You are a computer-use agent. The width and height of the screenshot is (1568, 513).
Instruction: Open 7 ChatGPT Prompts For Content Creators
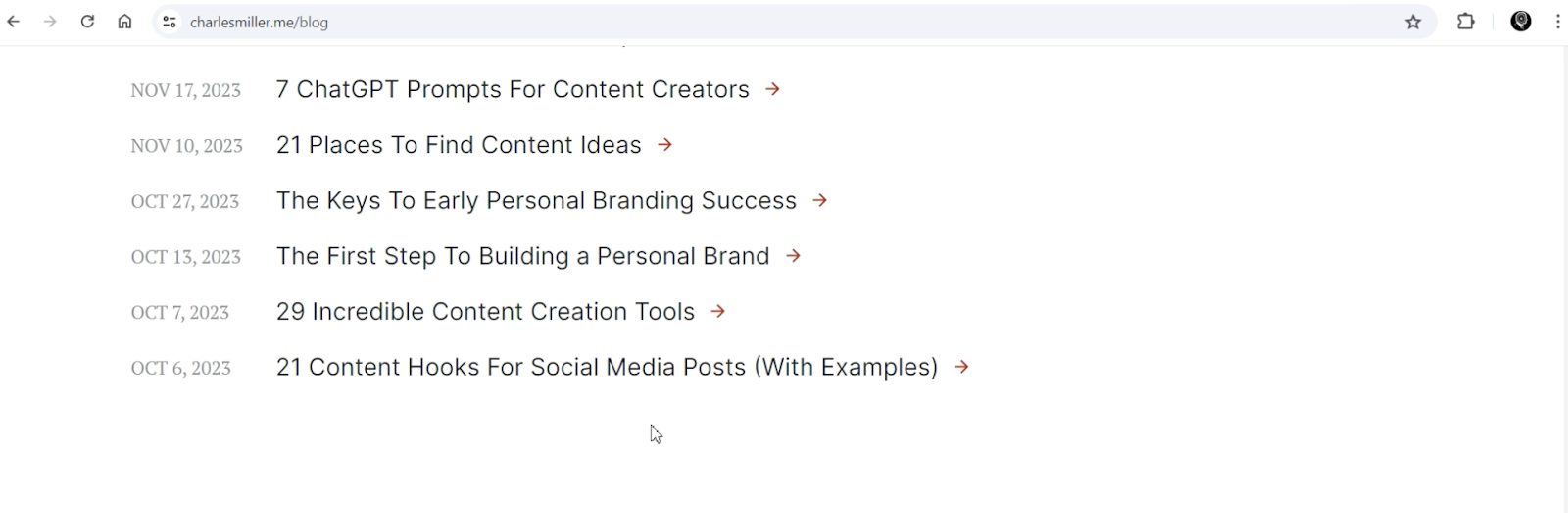(x=513, y=89)
